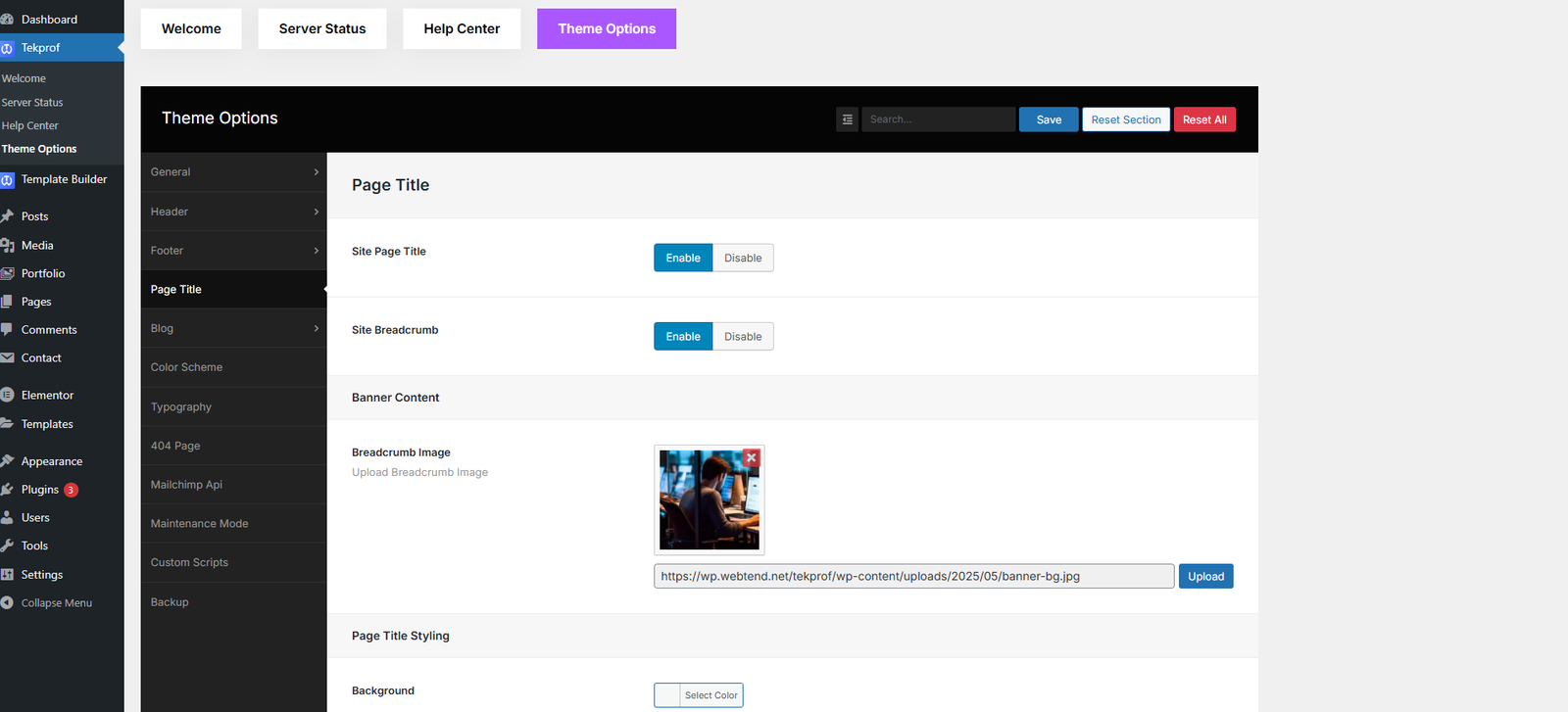Viewport: 1568px width, 712px height.
Task: Expand the General options section
Action: click(x=233, y=172)
